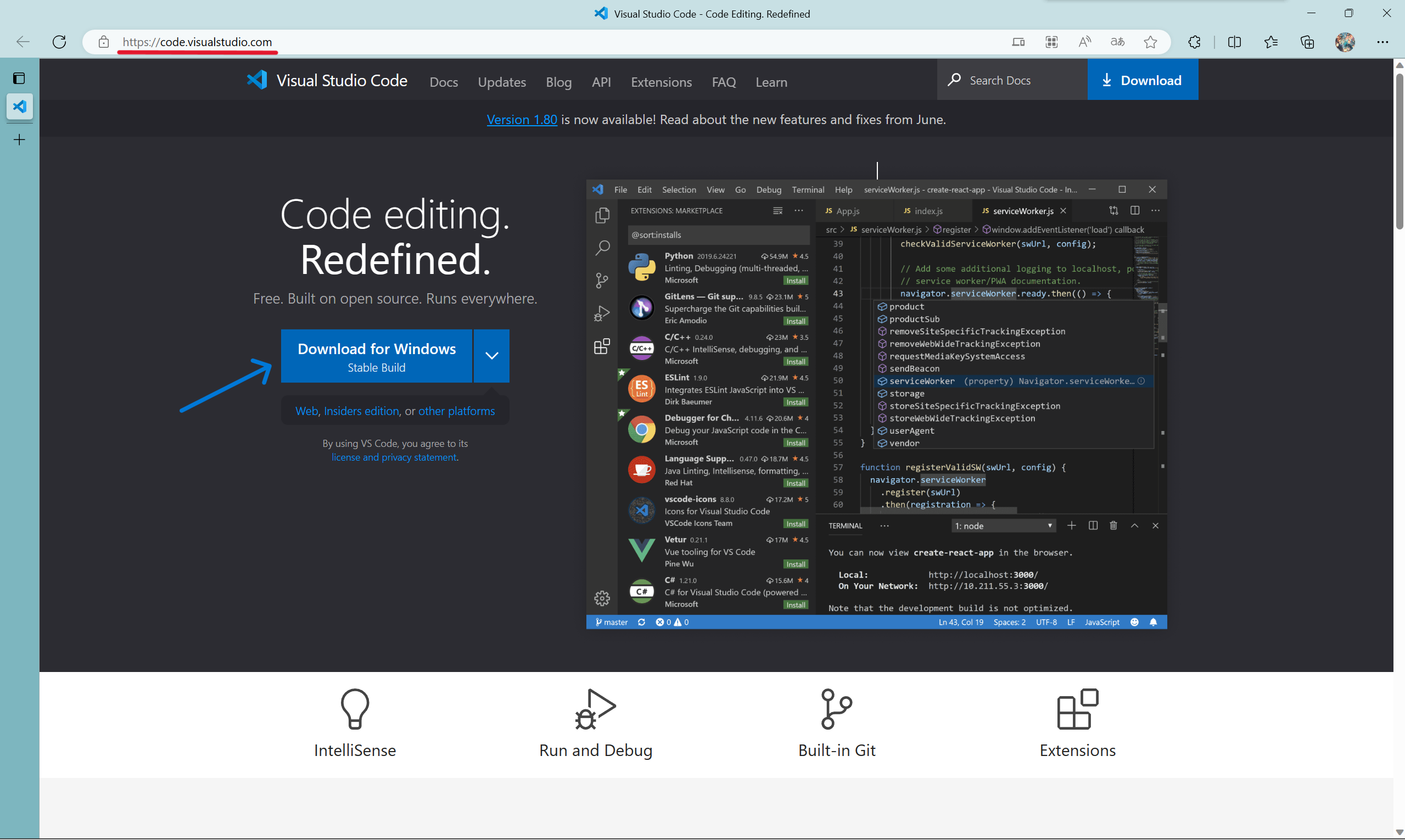
Task: Open the vertical tabs panel icon
Action: (x=19, y=78)
